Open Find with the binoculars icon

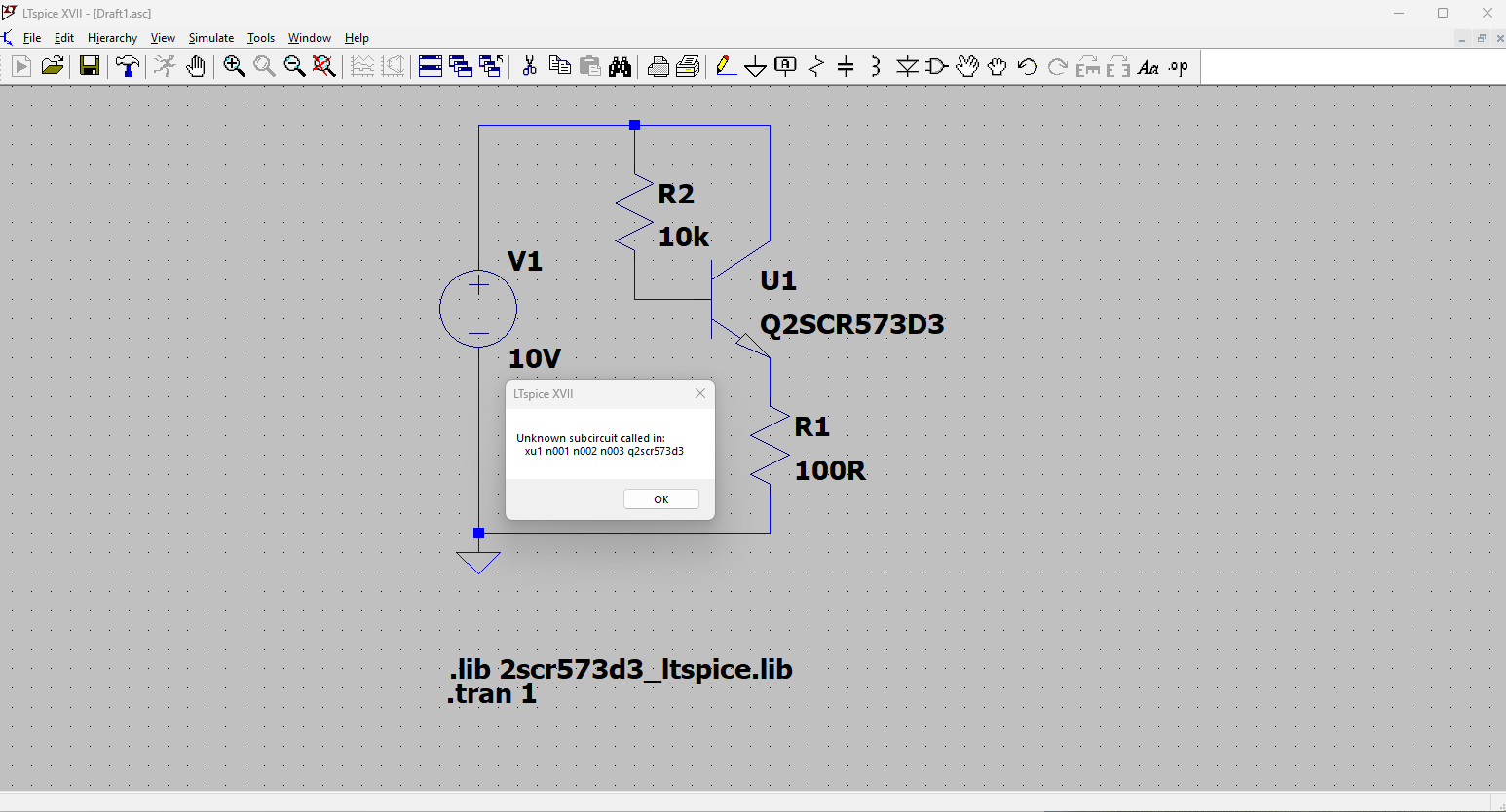click(x=620, y=66)
